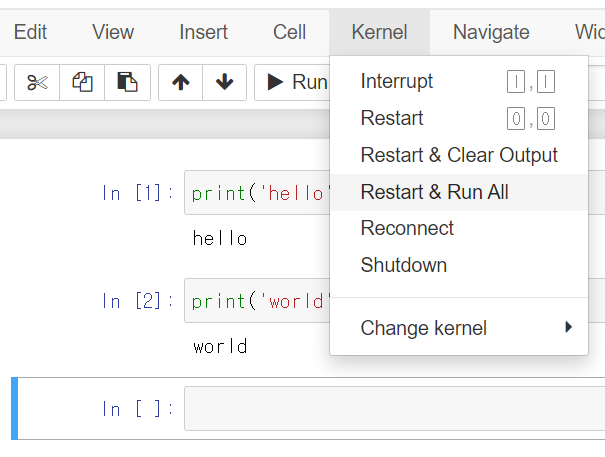
Task: Select the print('world') code cell
Action: (x=257, y=301)
